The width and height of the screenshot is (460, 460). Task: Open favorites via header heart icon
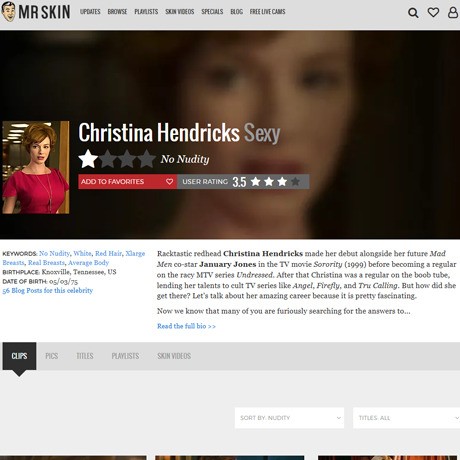tap(433, 13)
